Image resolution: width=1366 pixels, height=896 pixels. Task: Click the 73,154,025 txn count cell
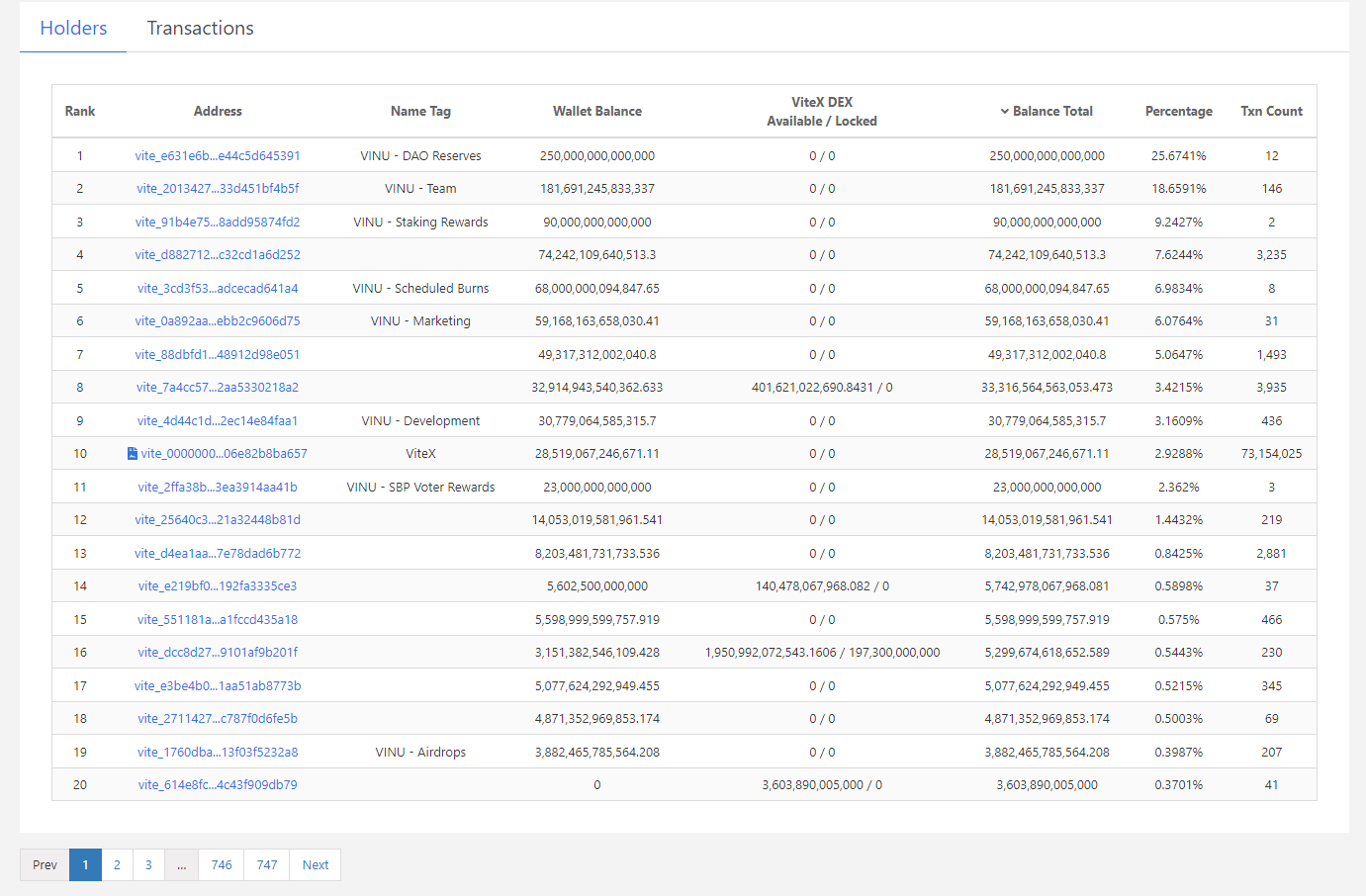tap(1272, 454)
